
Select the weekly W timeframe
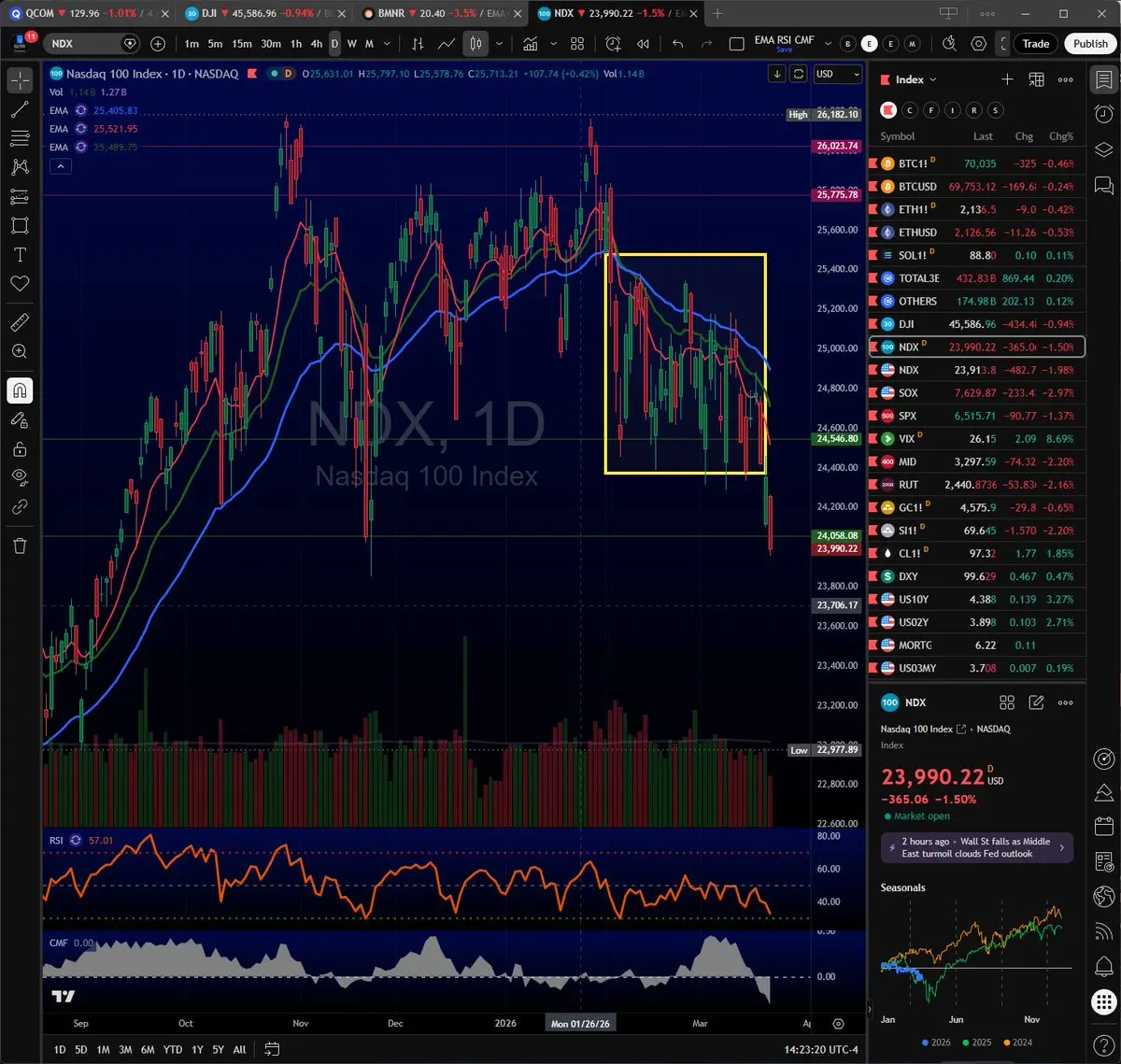(352, 44)
